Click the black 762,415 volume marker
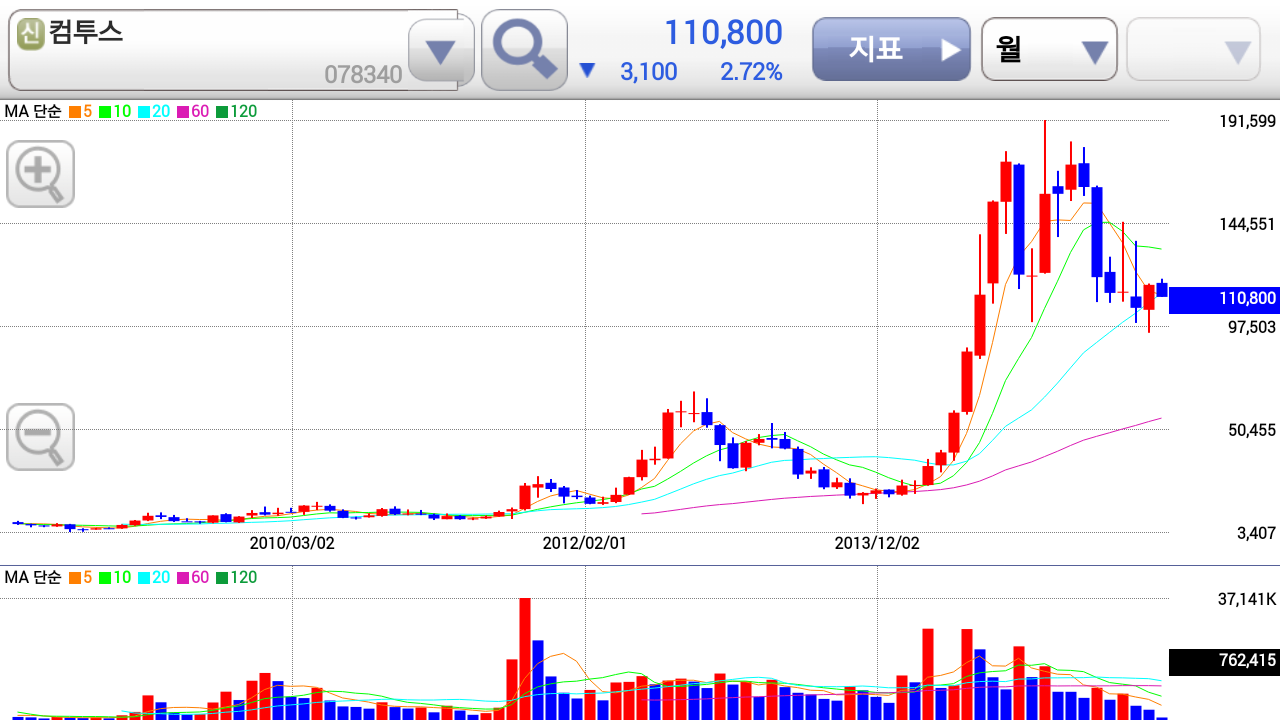Image resolution: width=1280 pixels, height=720 pixels. click(1224, 661)
